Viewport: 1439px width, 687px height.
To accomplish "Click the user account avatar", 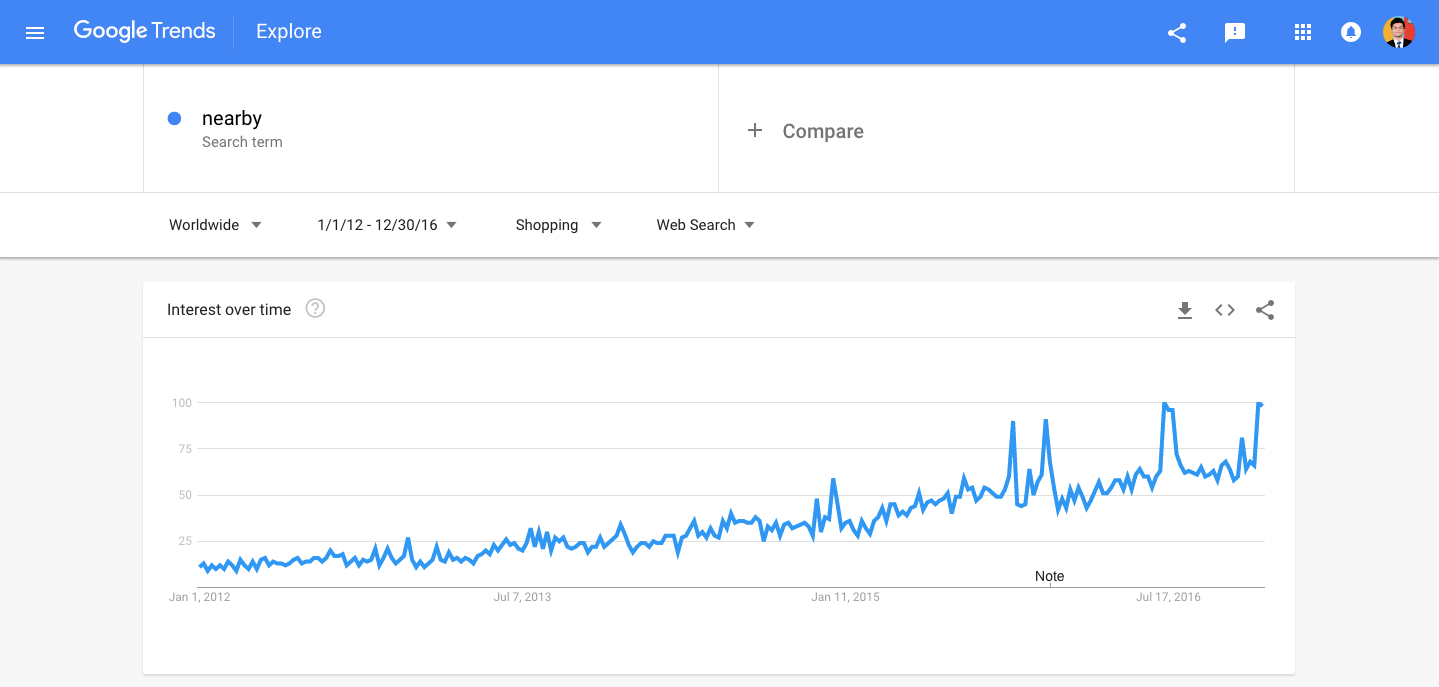I will [x=1398, y=32].
